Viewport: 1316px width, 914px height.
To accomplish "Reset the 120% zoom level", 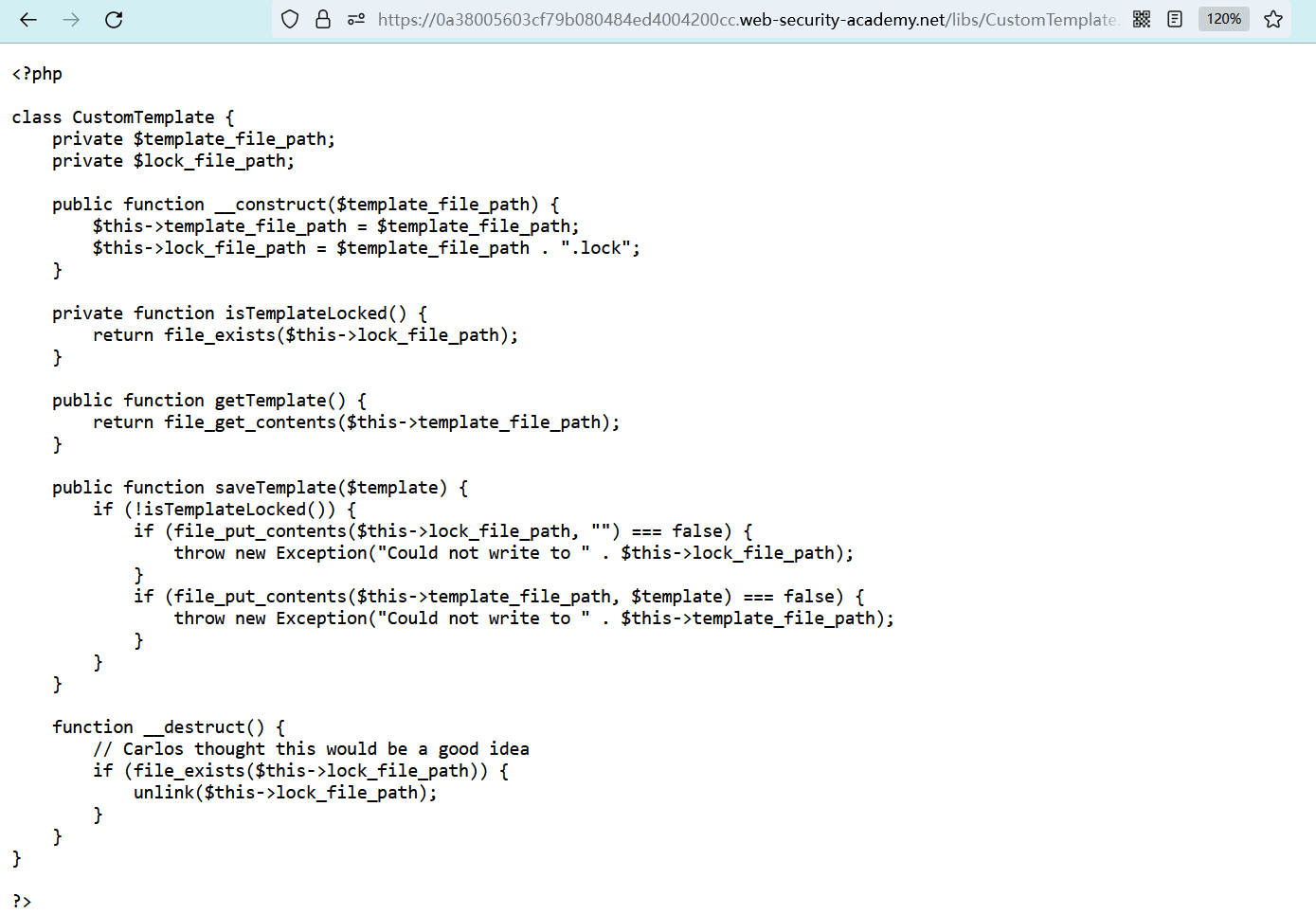I will click(1223, 19).
